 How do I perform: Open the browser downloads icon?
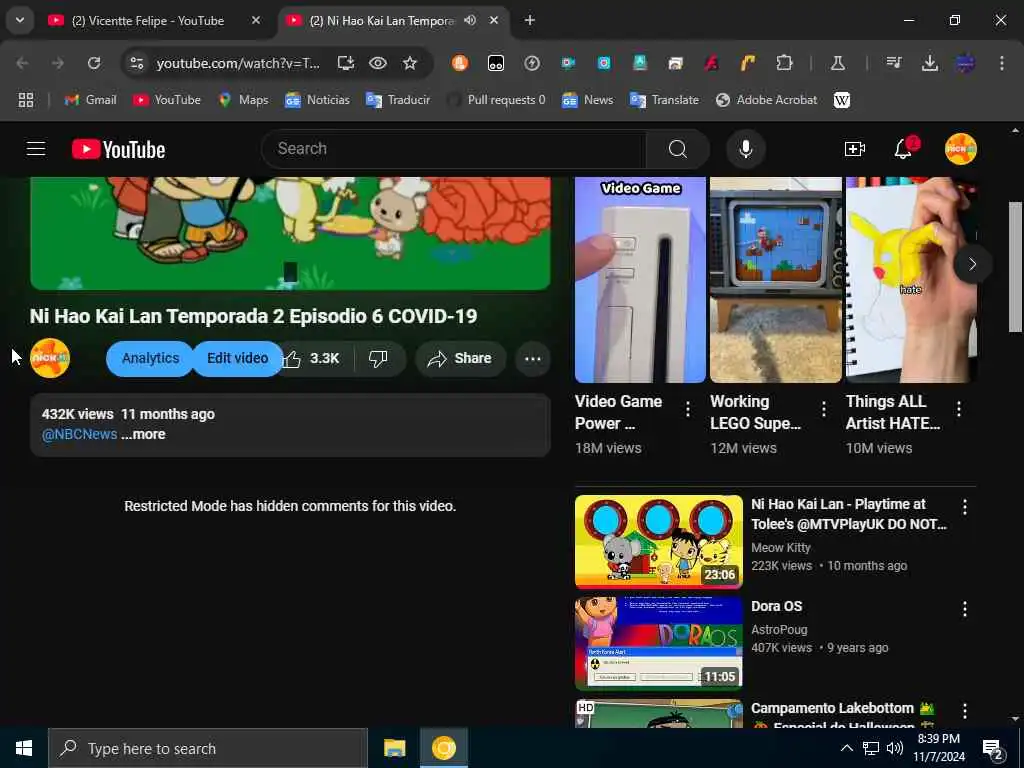point(930,63)
